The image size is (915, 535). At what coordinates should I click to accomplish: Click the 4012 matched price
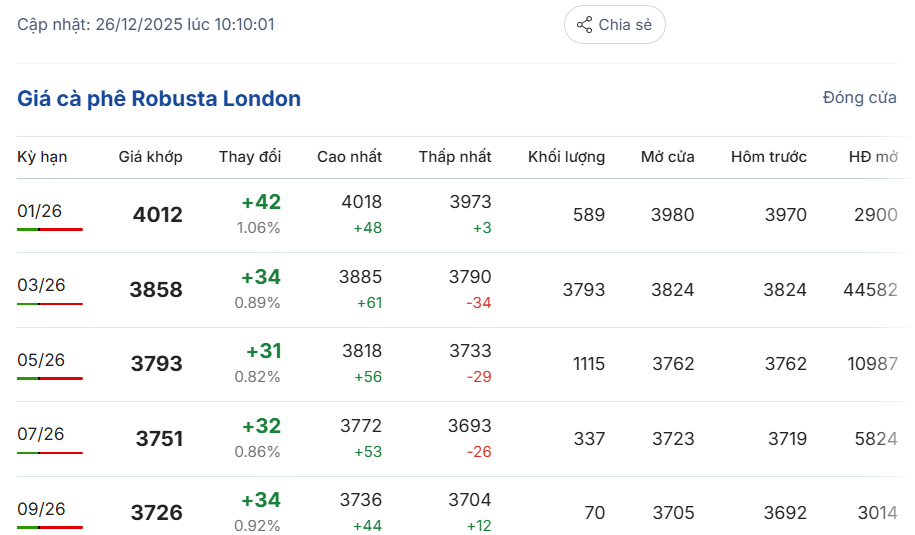(x=157, y=215)
